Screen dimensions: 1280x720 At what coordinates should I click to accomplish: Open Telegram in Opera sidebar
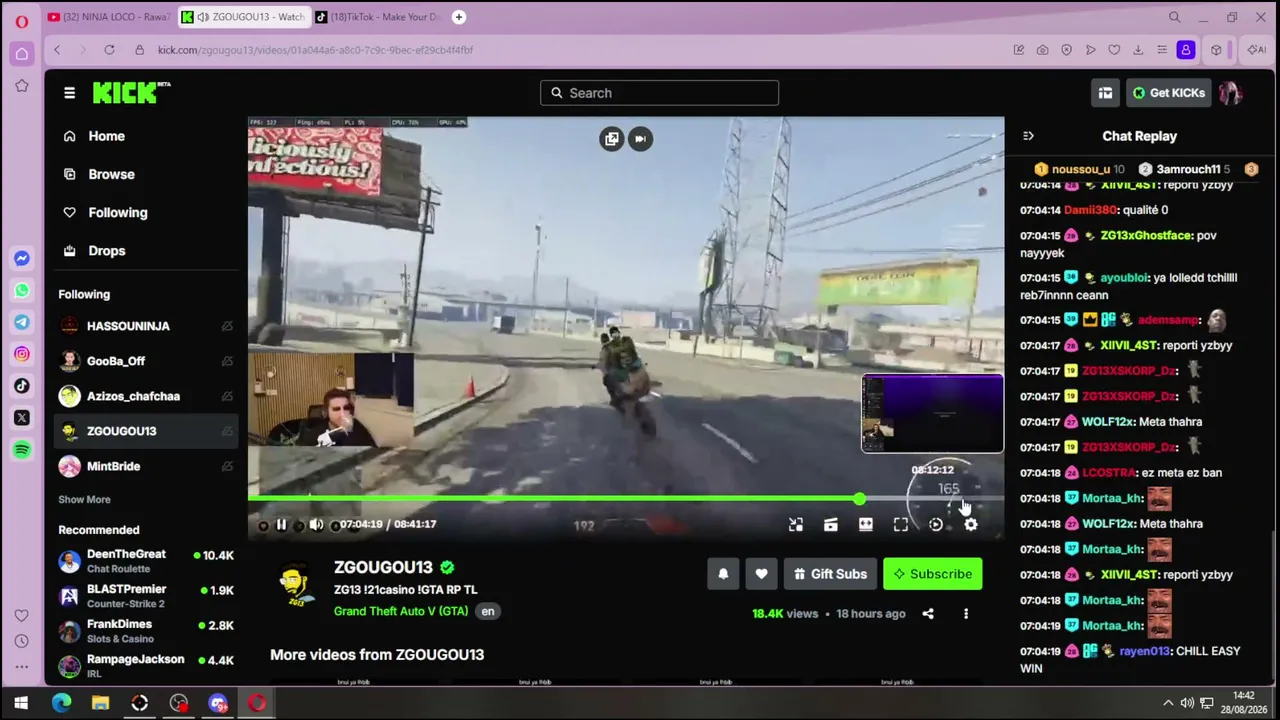[22, 322]
